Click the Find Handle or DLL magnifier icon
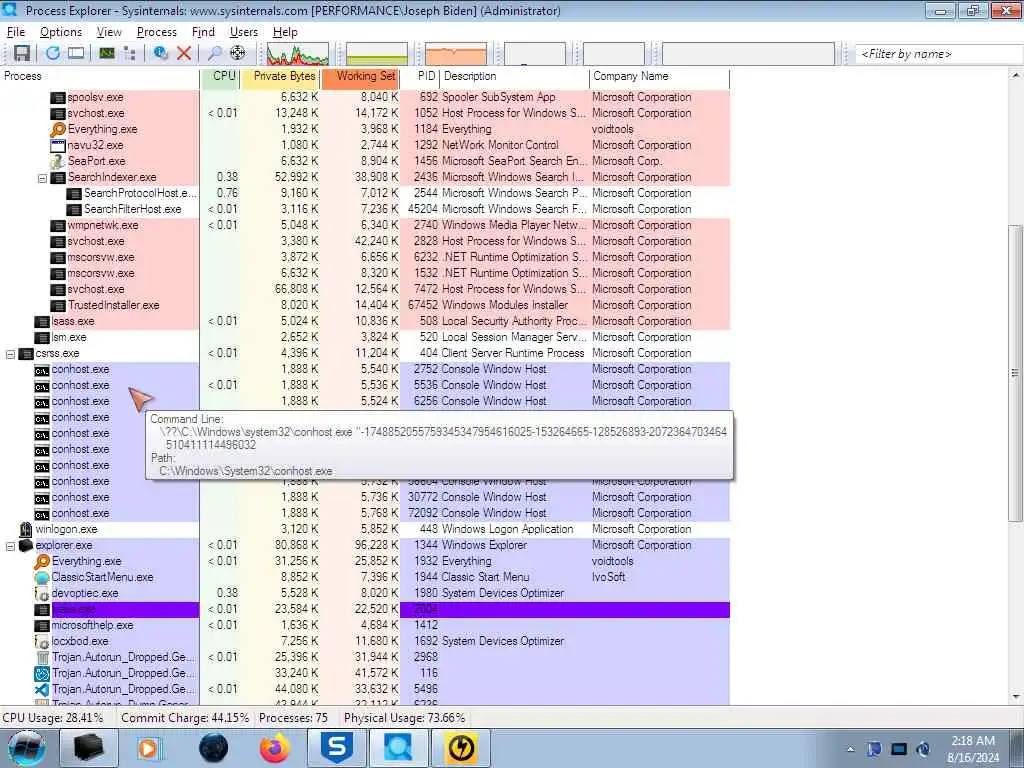The width and height of the screenshot is (1024, 768). [214, 54]
